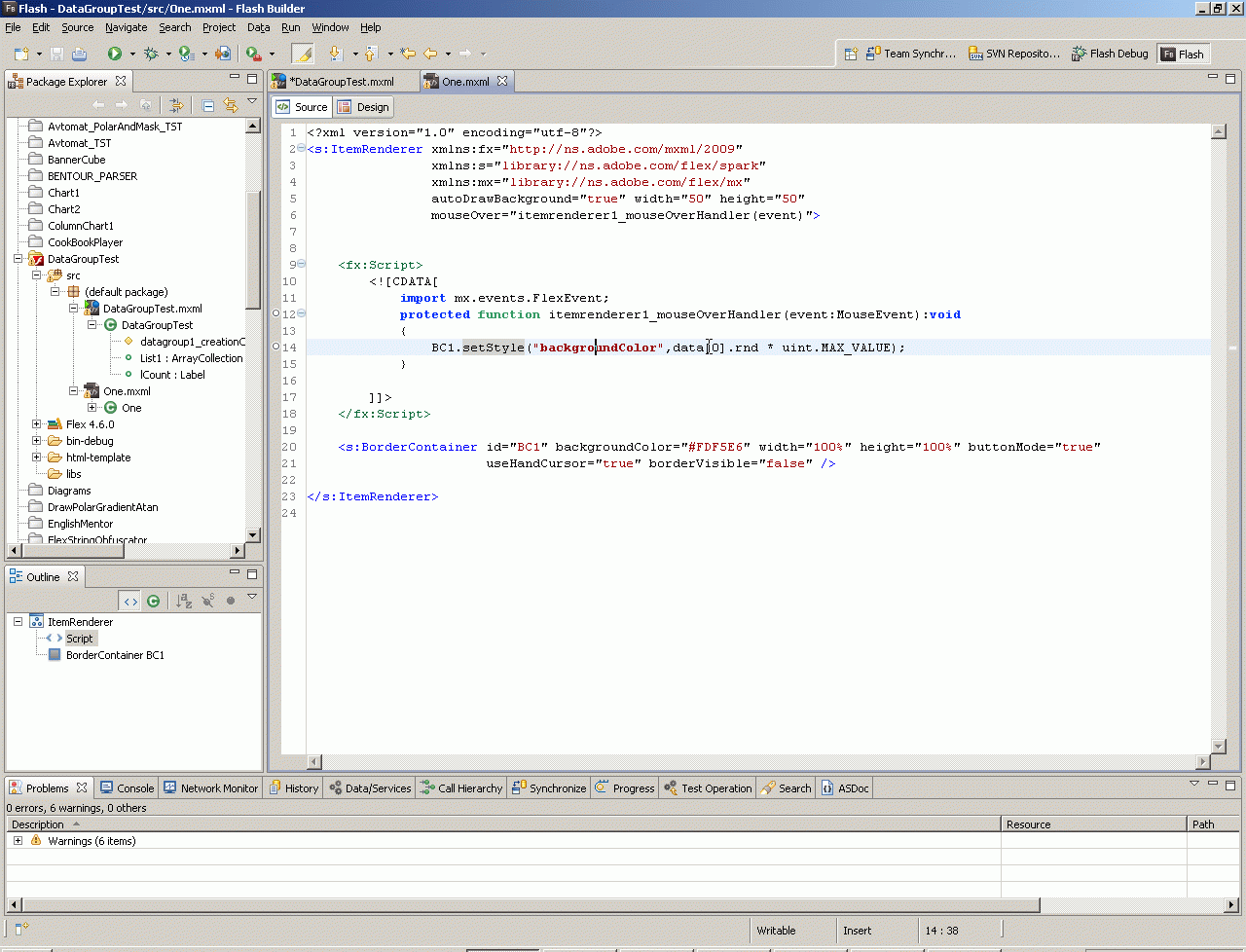1246x952 pixels.
Task: Click the Collapse All icon in Package Explorer
Action: (x=207, y=105)
